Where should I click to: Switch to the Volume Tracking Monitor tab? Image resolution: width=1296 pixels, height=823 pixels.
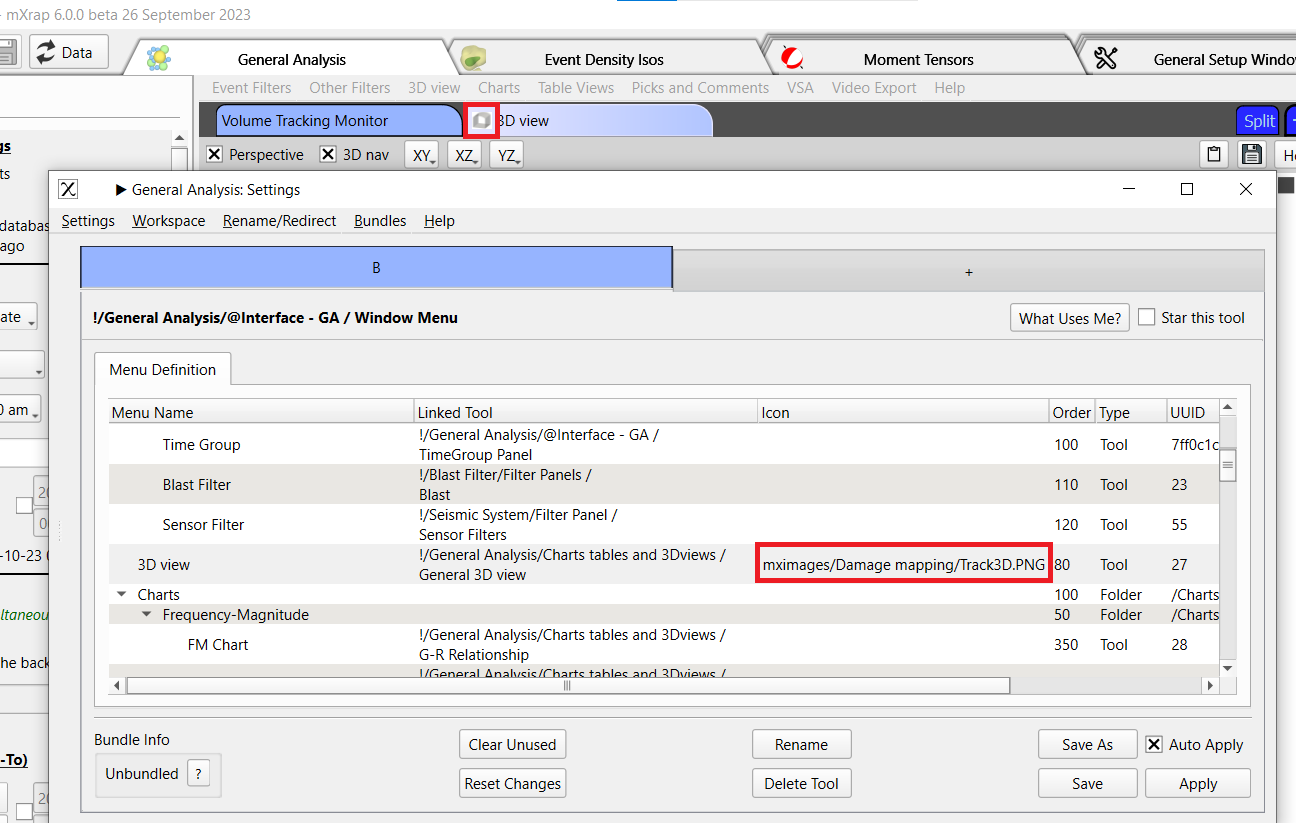(x=305, y=120)
